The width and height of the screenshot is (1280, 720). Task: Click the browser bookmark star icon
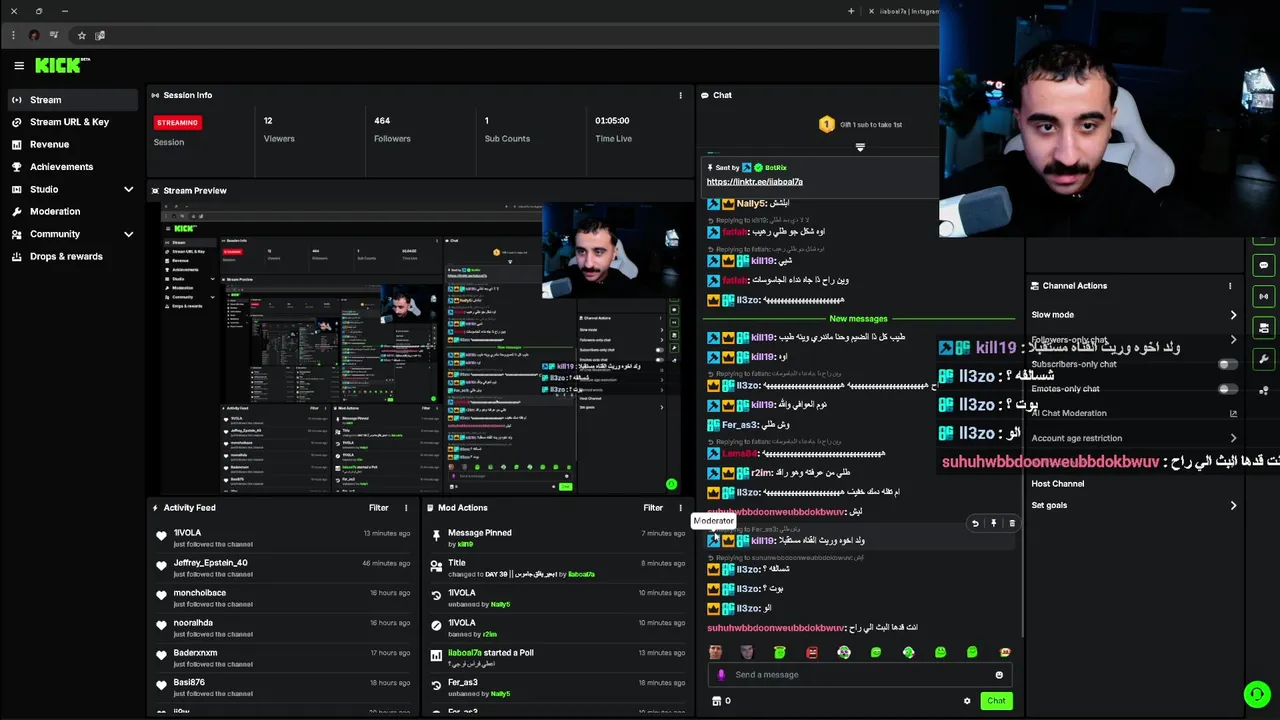pos(82,35)
